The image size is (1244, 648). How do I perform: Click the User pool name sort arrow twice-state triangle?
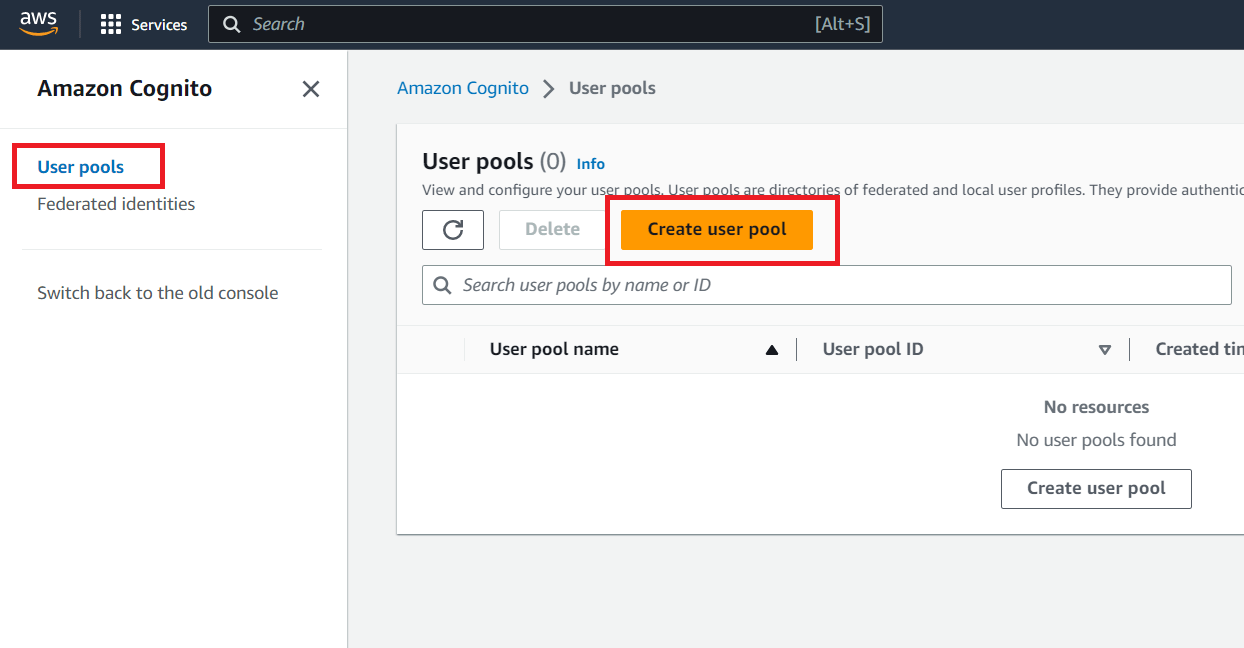(x=771, y=349)
